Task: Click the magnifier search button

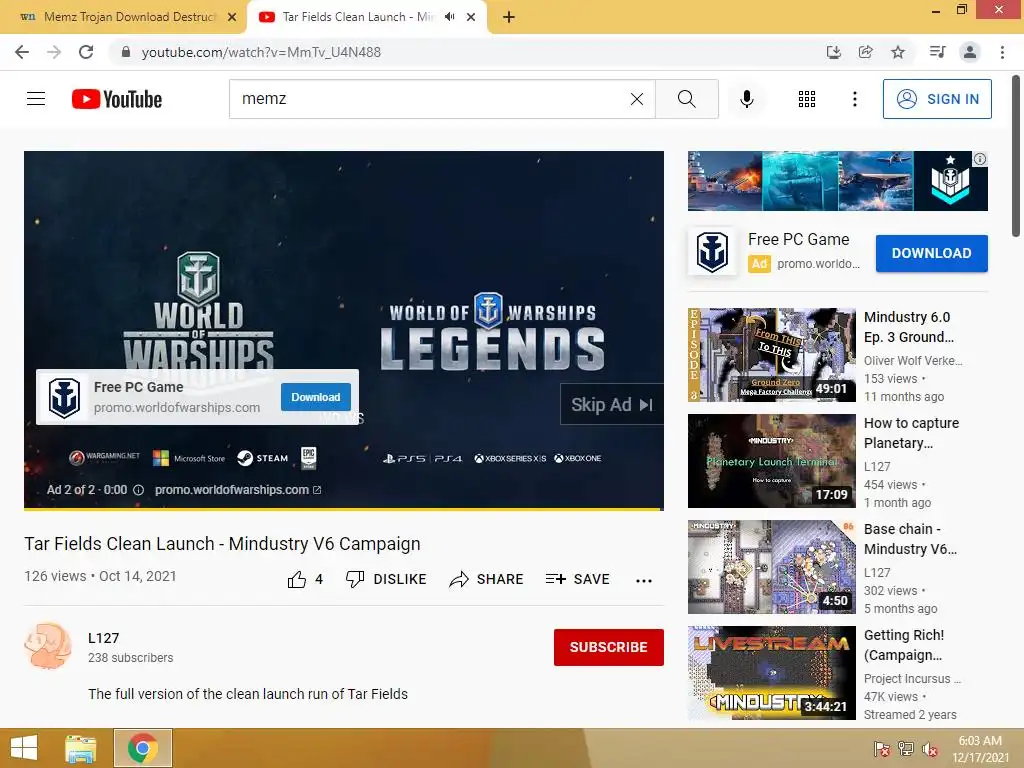Action: (686, 99)
